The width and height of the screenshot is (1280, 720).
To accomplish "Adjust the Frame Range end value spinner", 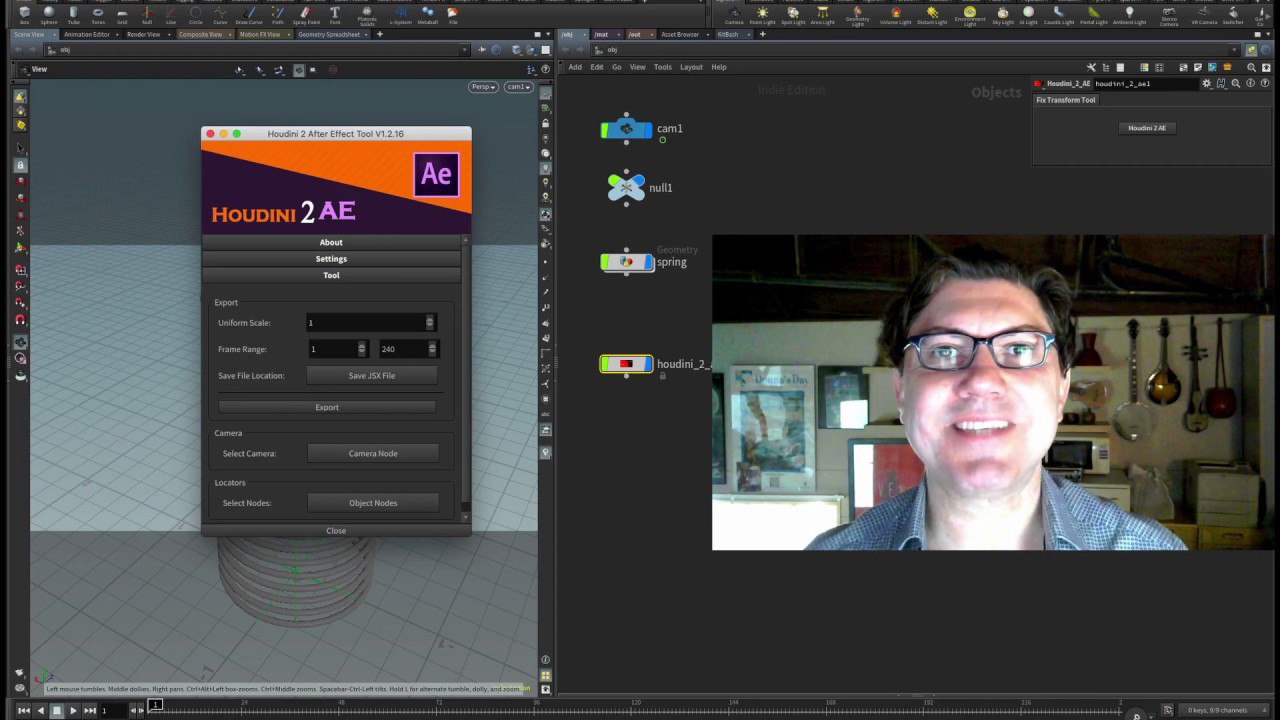I will [432, 349].
